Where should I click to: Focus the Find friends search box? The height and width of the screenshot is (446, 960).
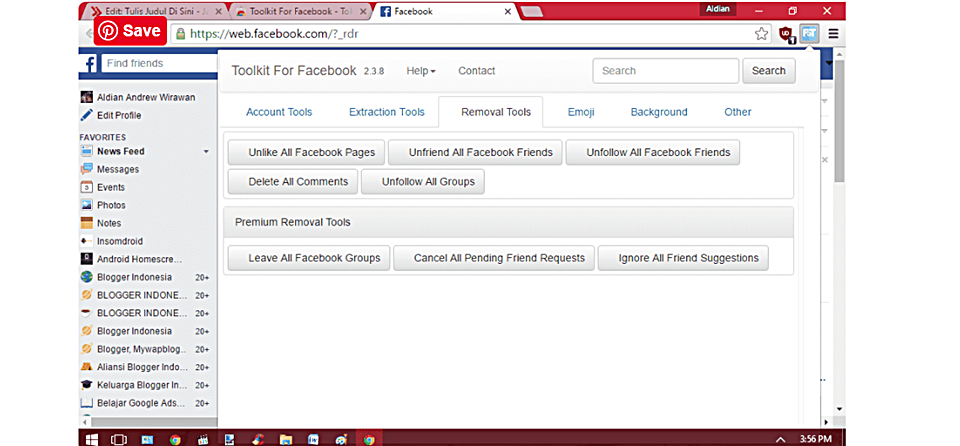[159, 63]
